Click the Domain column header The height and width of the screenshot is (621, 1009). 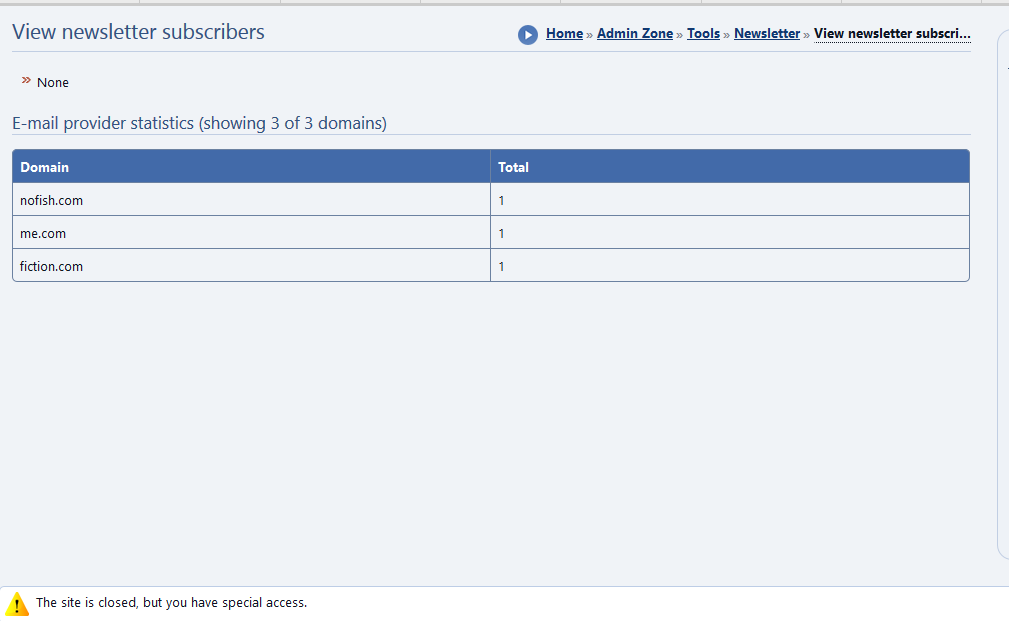(45, 167)
